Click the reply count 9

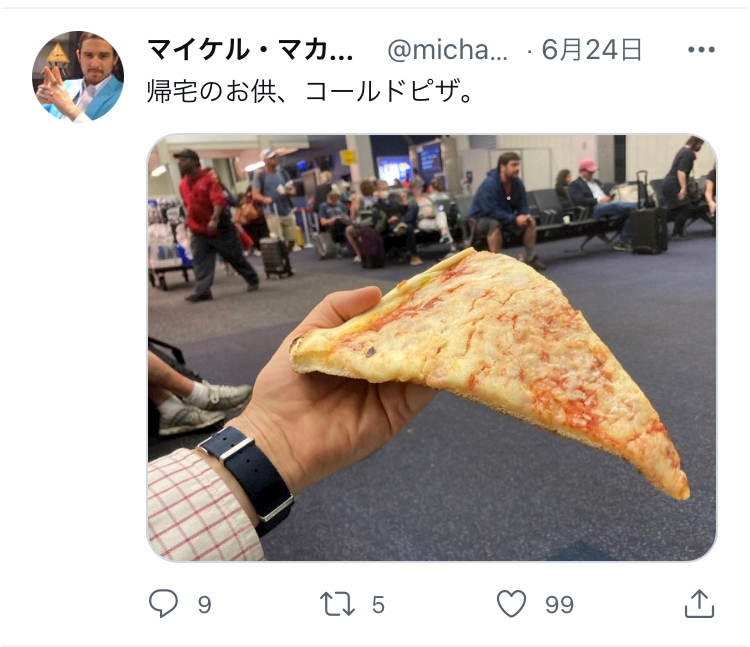204,605
